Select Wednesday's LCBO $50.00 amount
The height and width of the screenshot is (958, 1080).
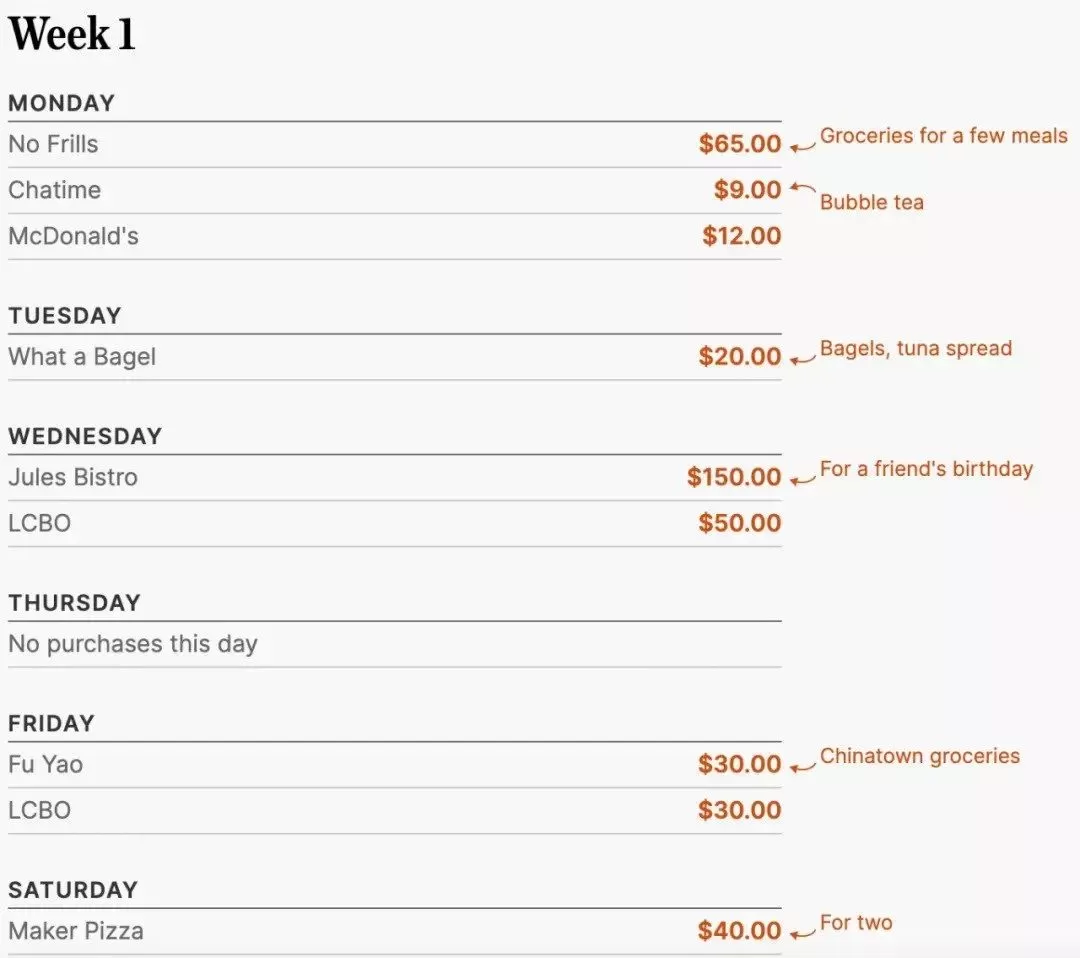click(740, 523)
